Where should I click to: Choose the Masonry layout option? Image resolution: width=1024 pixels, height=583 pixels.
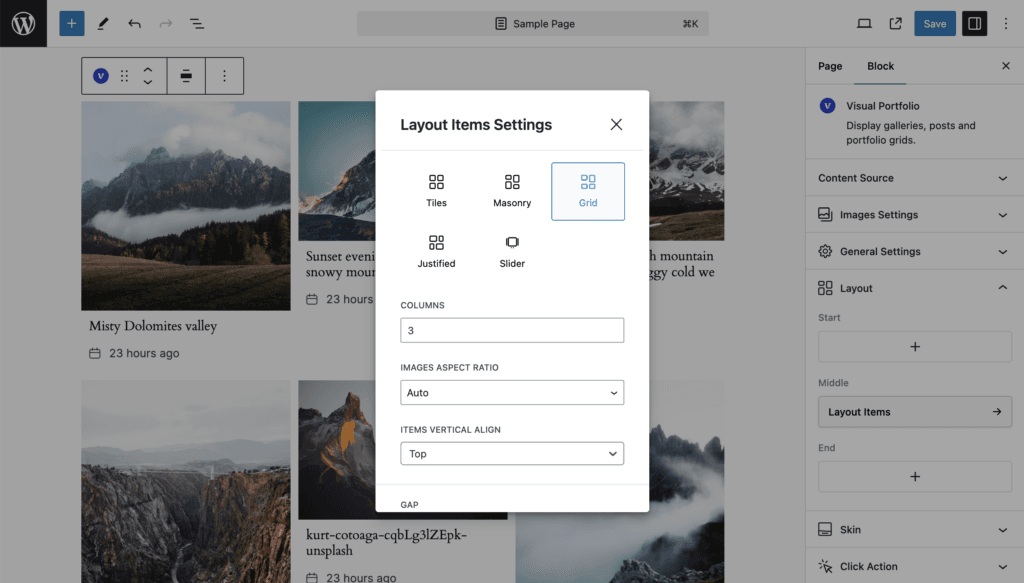tap(512, 191)
